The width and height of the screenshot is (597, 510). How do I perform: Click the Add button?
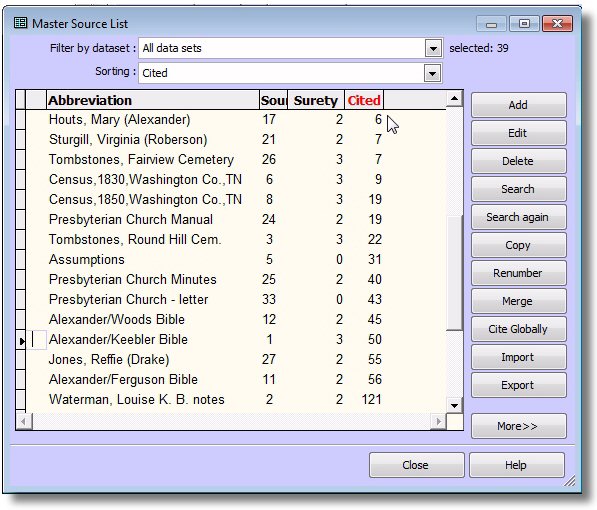(519, 105)
